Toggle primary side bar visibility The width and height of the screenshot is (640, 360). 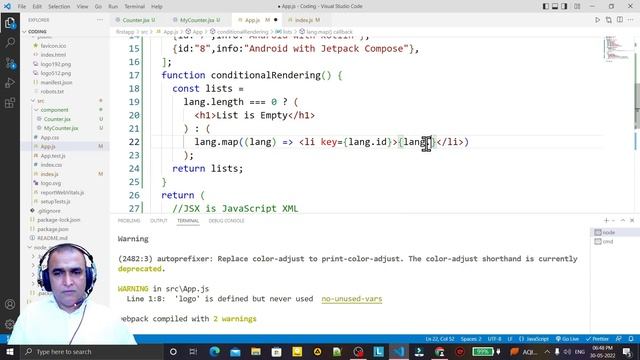pyautogui.click(x=546, y=6)
